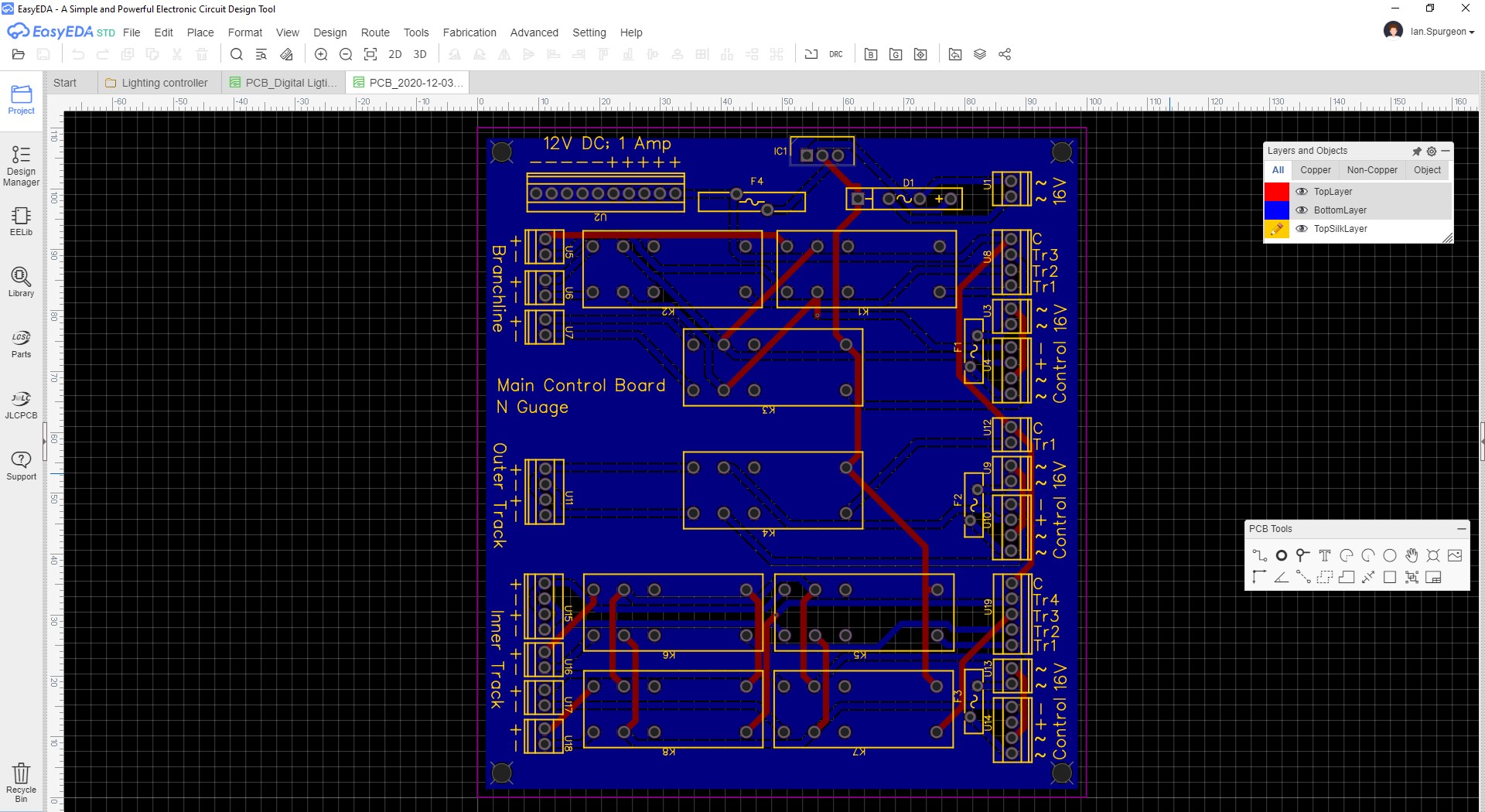Hide the BottomLayer using its eye toggle
Screen dimensions: 1485x812
[1302, 210]
